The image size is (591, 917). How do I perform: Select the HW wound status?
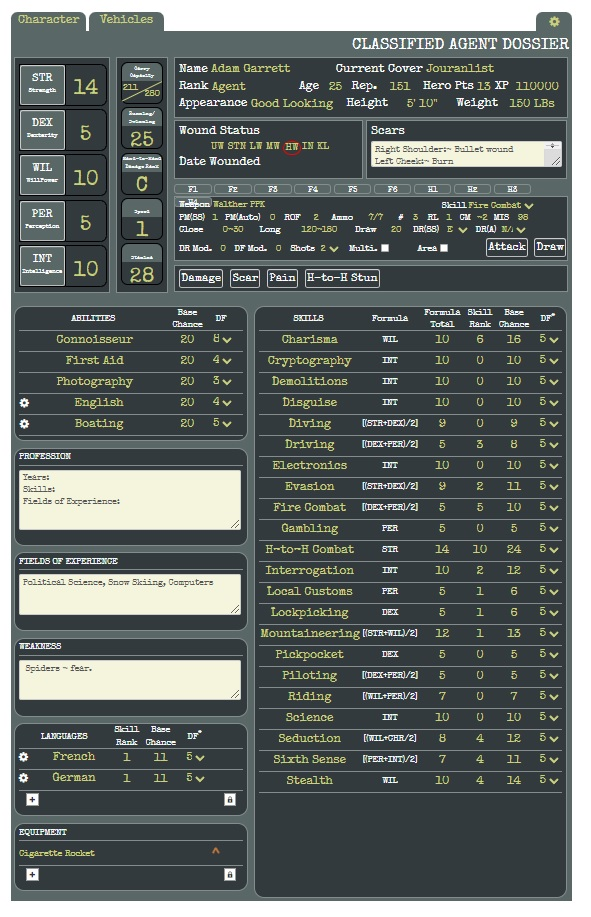(x=292, y=146)
